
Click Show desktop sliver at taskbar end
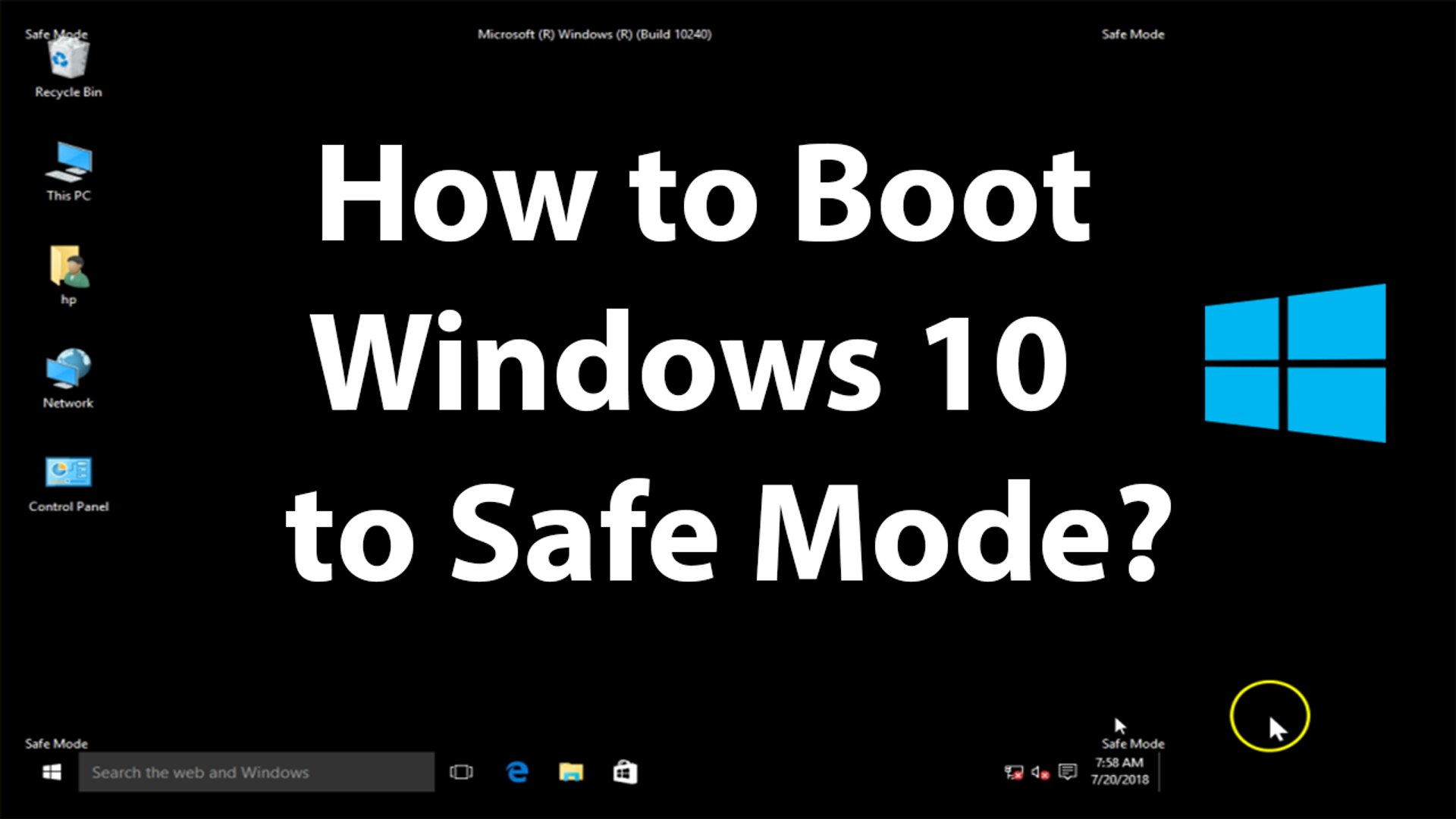point(1163,772)
